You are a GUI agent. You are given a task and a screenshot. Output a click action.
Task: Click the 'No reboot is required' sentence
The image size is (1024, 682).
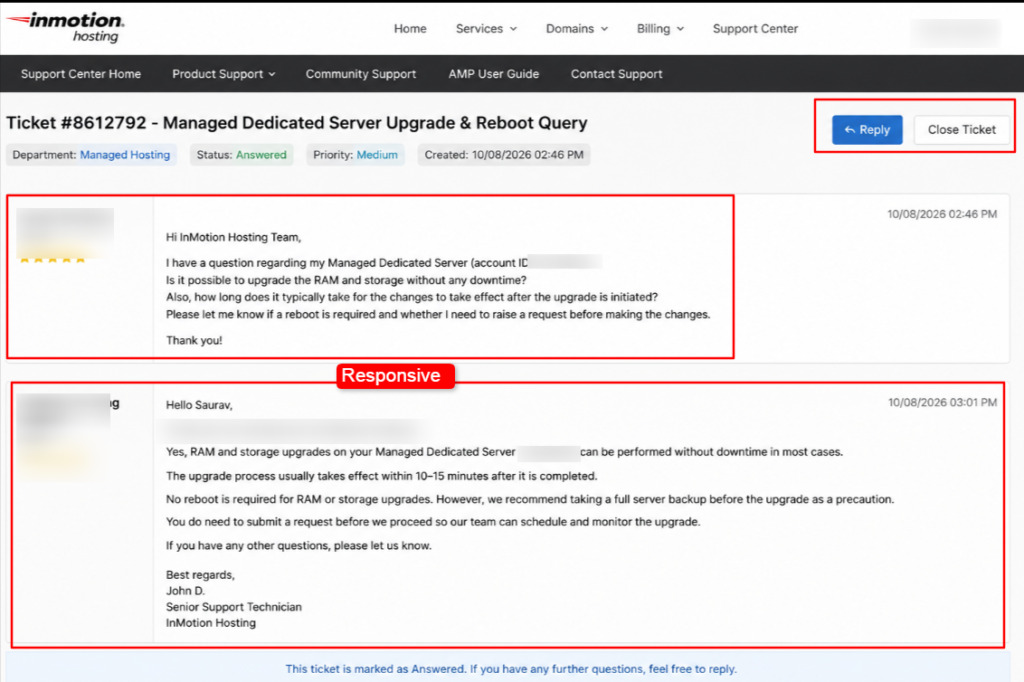click(x=300, y=499)
